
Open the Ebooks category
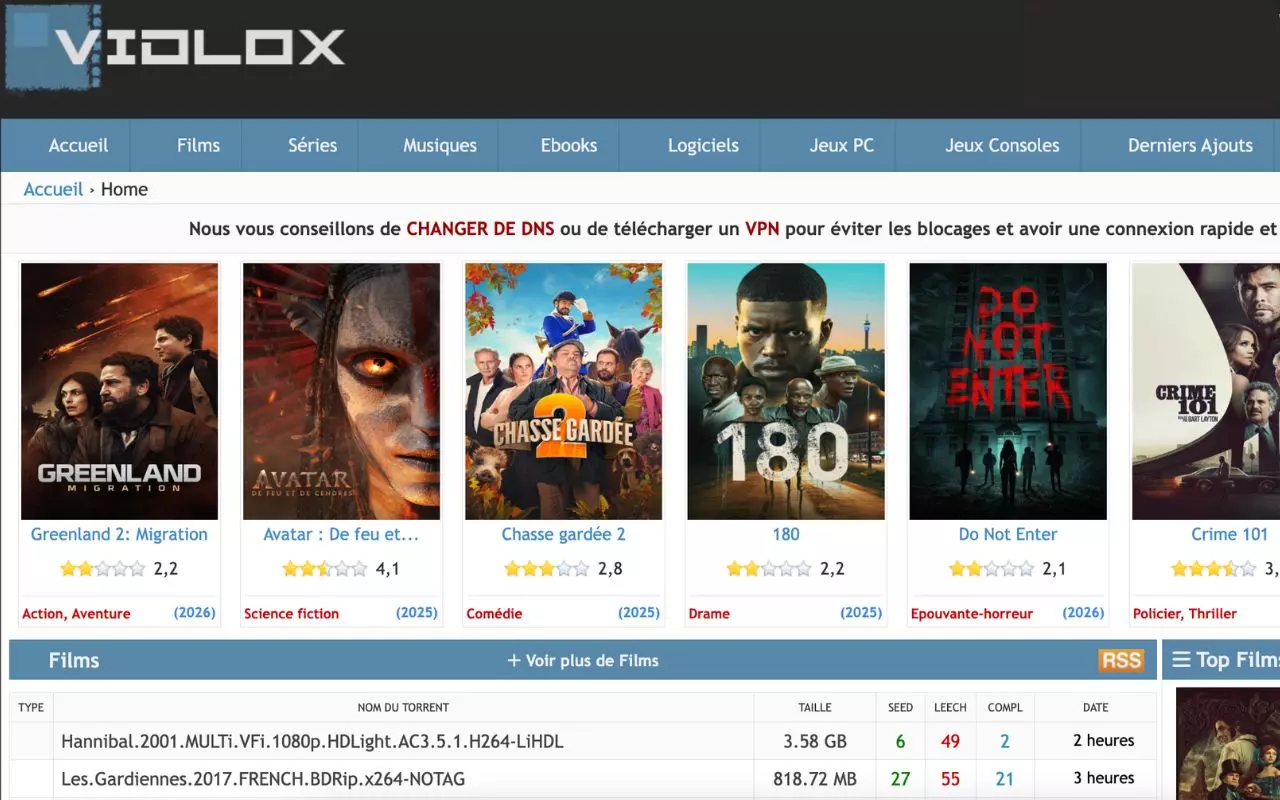[x=569, y=146]
